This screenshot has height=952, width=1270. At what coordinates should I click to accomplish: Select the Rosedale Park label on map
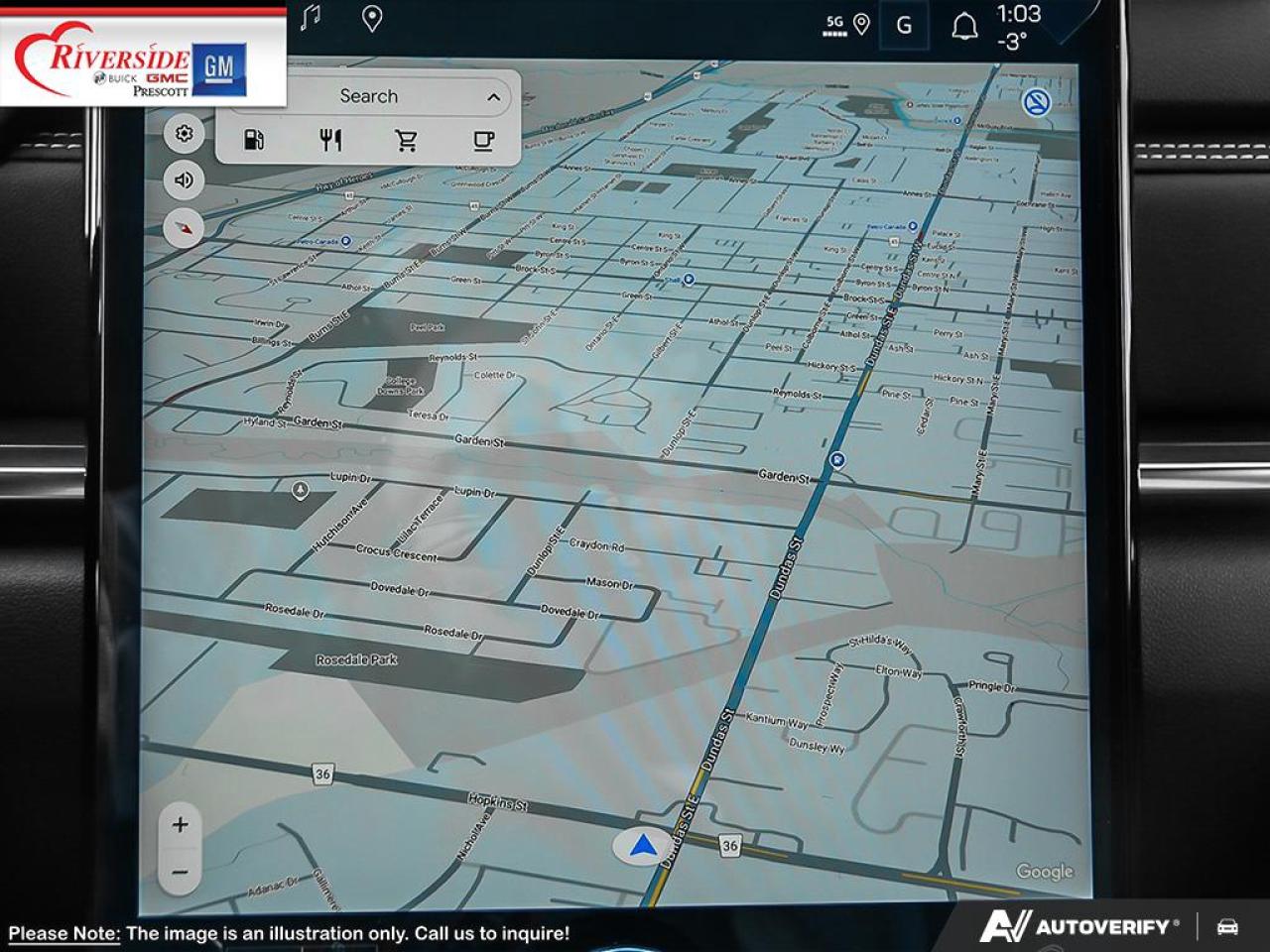coord(356,659)
